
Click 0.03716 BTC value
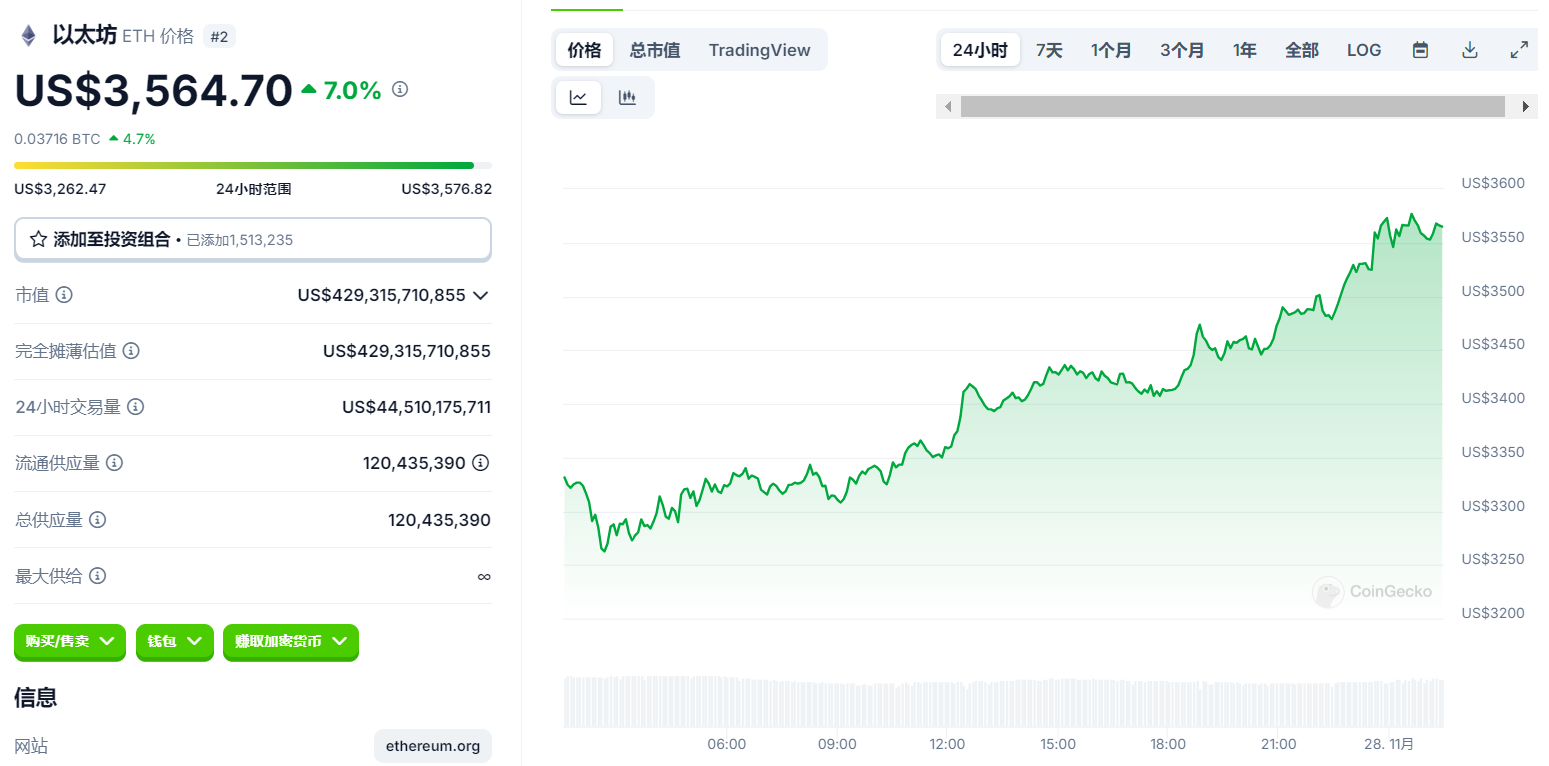pos(57,139)
